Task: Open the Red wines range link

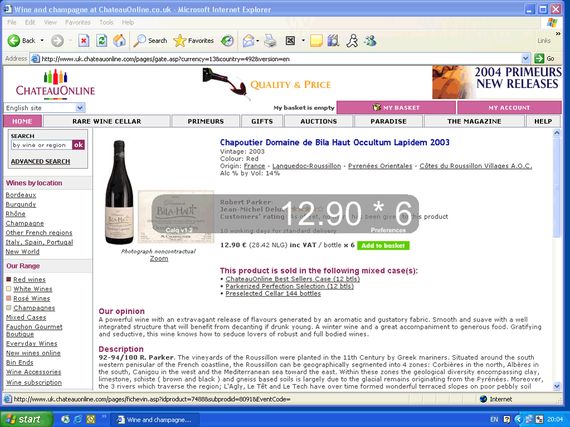Action: tap(29, 279)
